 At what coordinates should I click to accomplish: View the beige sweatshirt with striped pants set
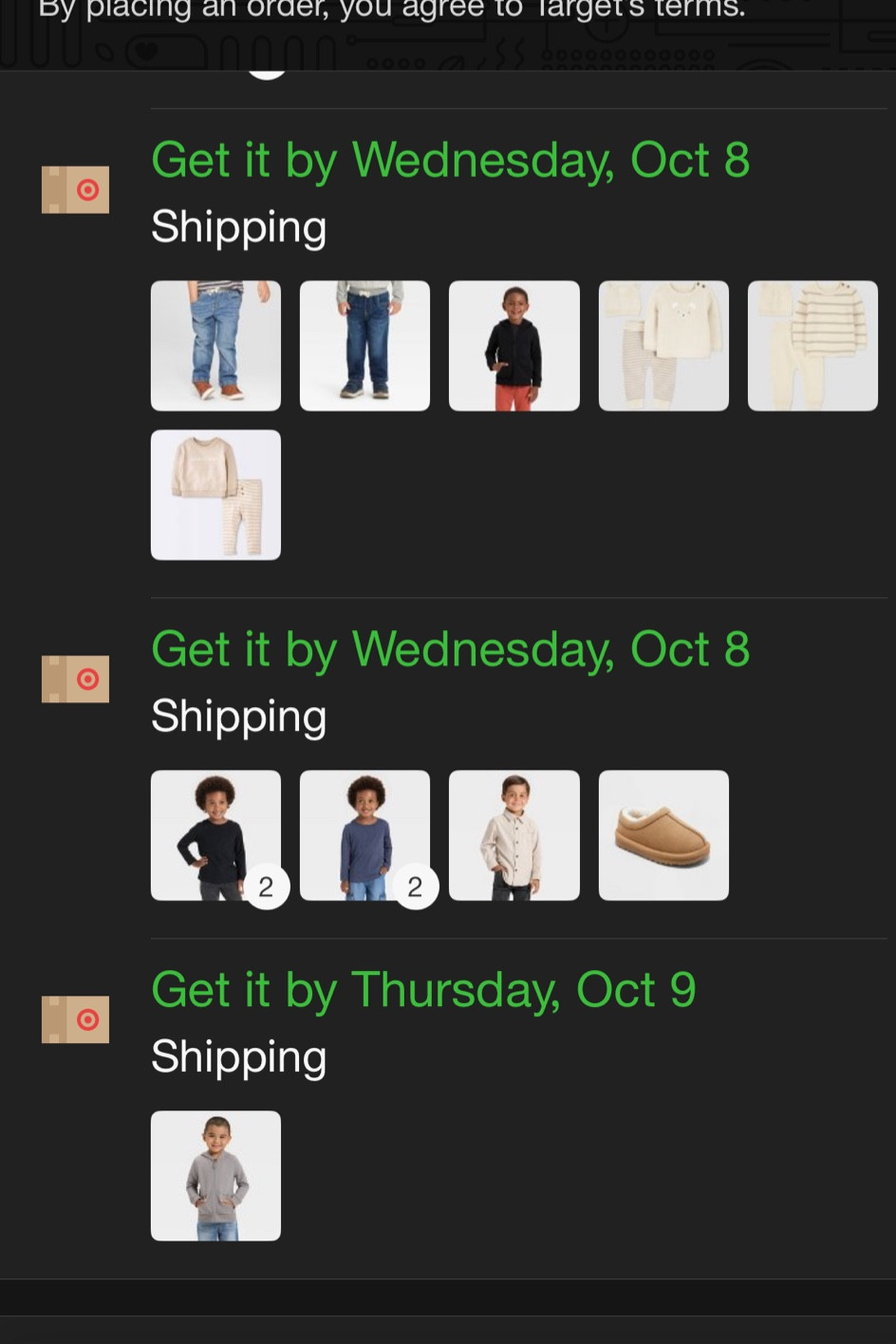click(x=215, y=495)
